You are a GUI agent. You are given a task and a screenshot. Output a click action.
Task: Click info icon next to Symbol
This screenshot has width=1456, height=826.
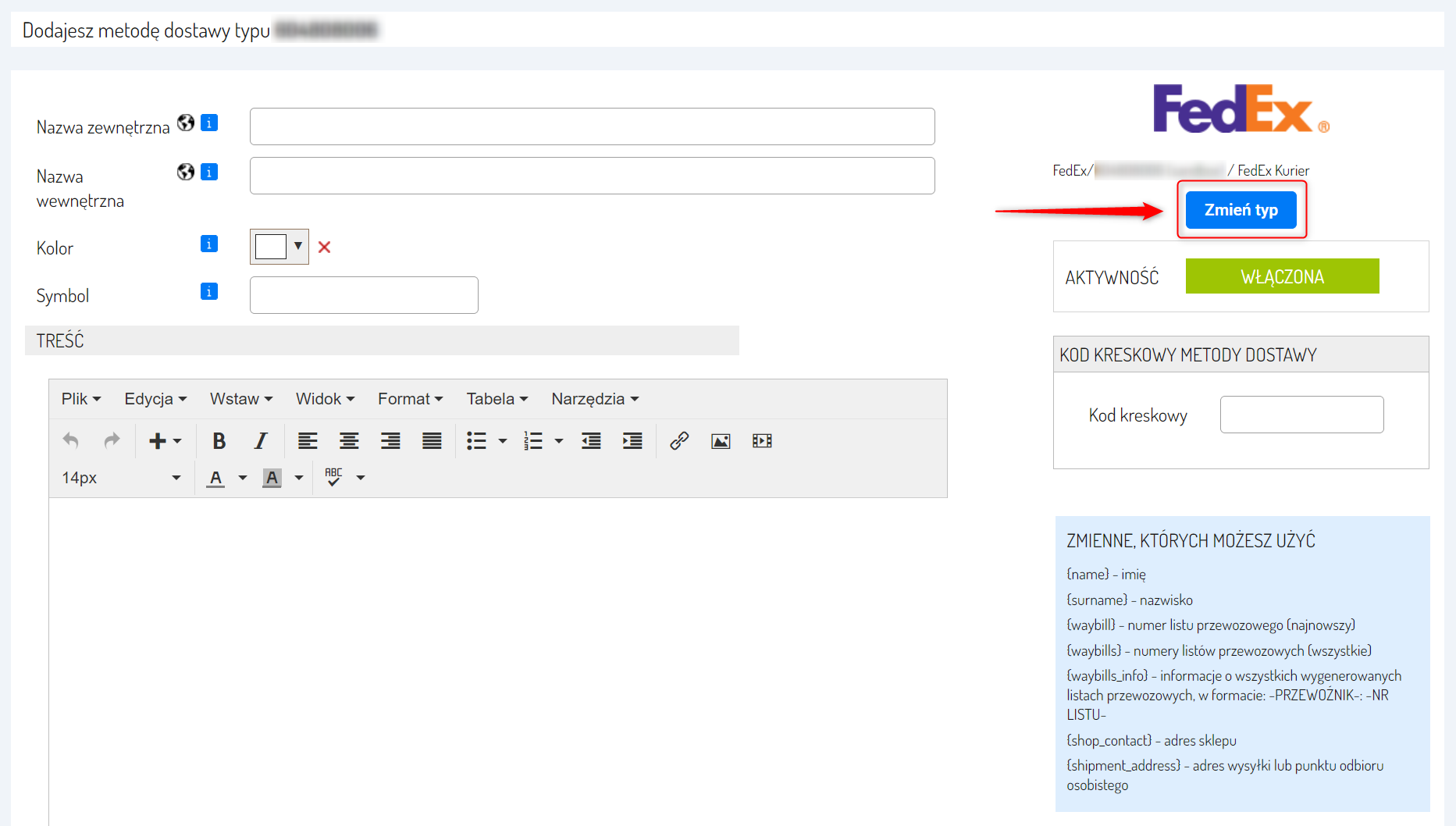click(209, 291)
